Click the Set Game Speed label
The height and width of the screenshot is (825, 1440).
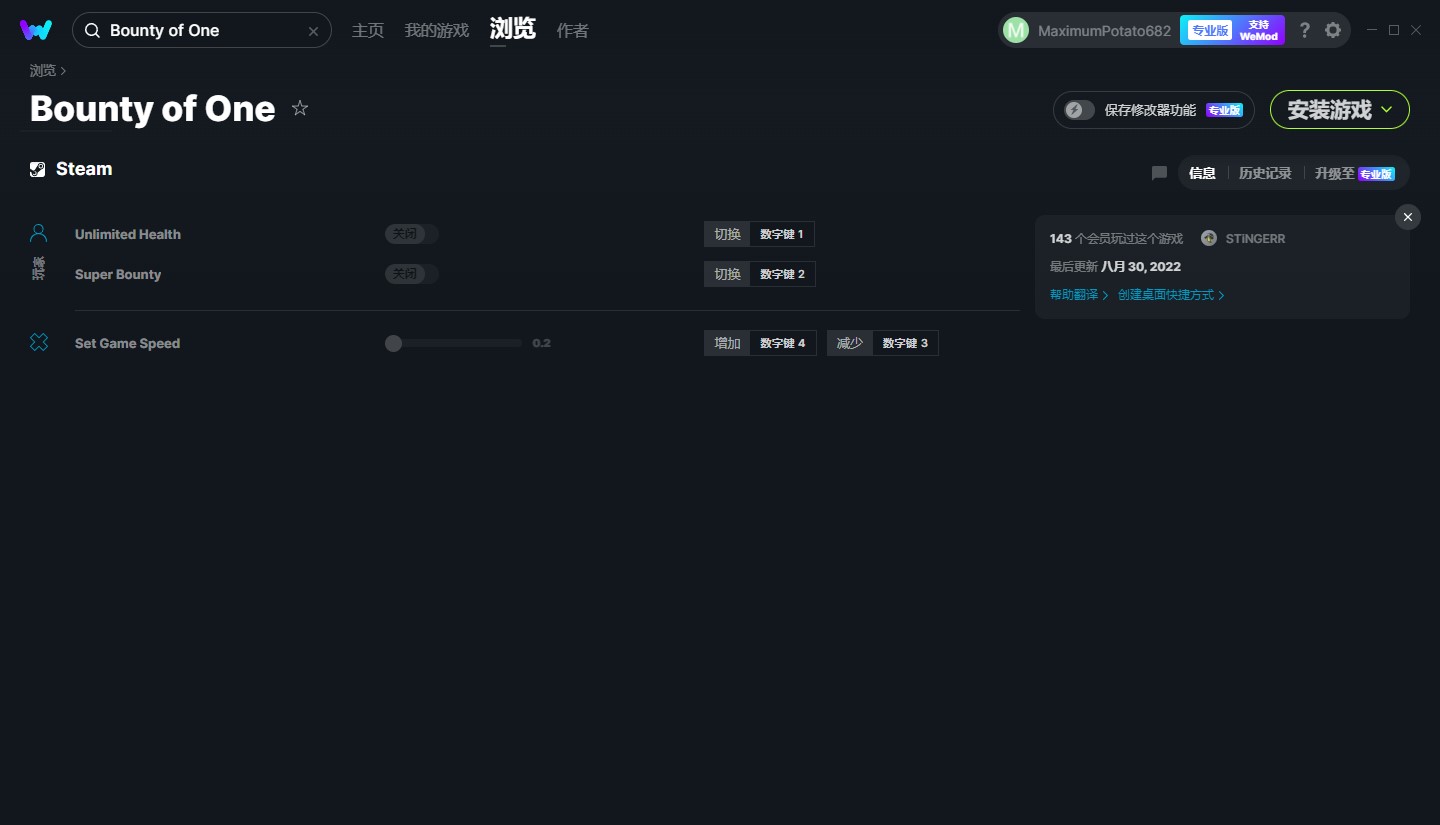(127, 343)
